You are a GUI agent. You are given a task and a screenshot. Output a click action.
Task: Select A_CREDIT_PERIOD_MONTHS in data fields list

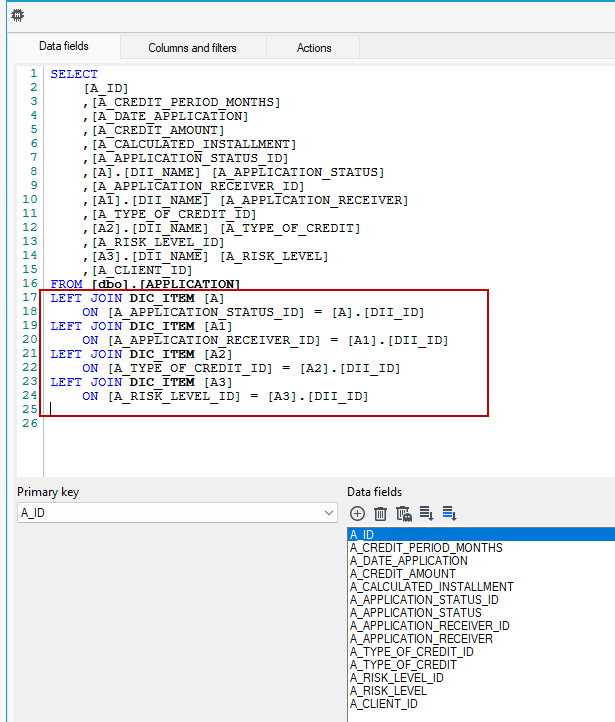pyautogui.click(x=426, y=547)
